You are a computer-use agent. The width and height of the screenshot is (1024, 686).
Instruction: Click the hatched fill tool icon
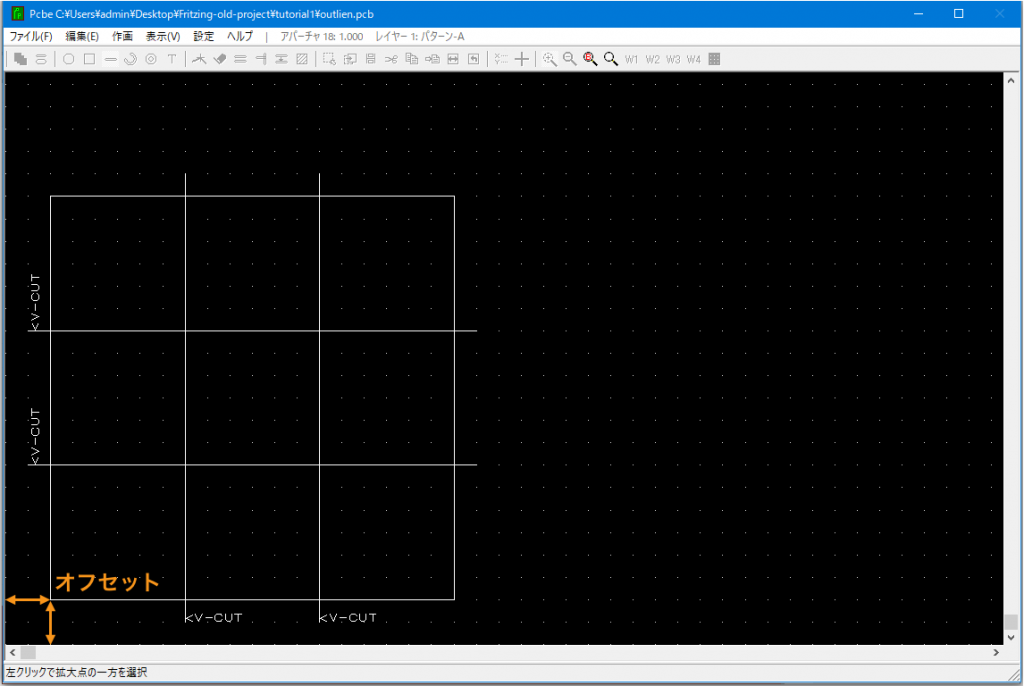(x=302, y=59)
